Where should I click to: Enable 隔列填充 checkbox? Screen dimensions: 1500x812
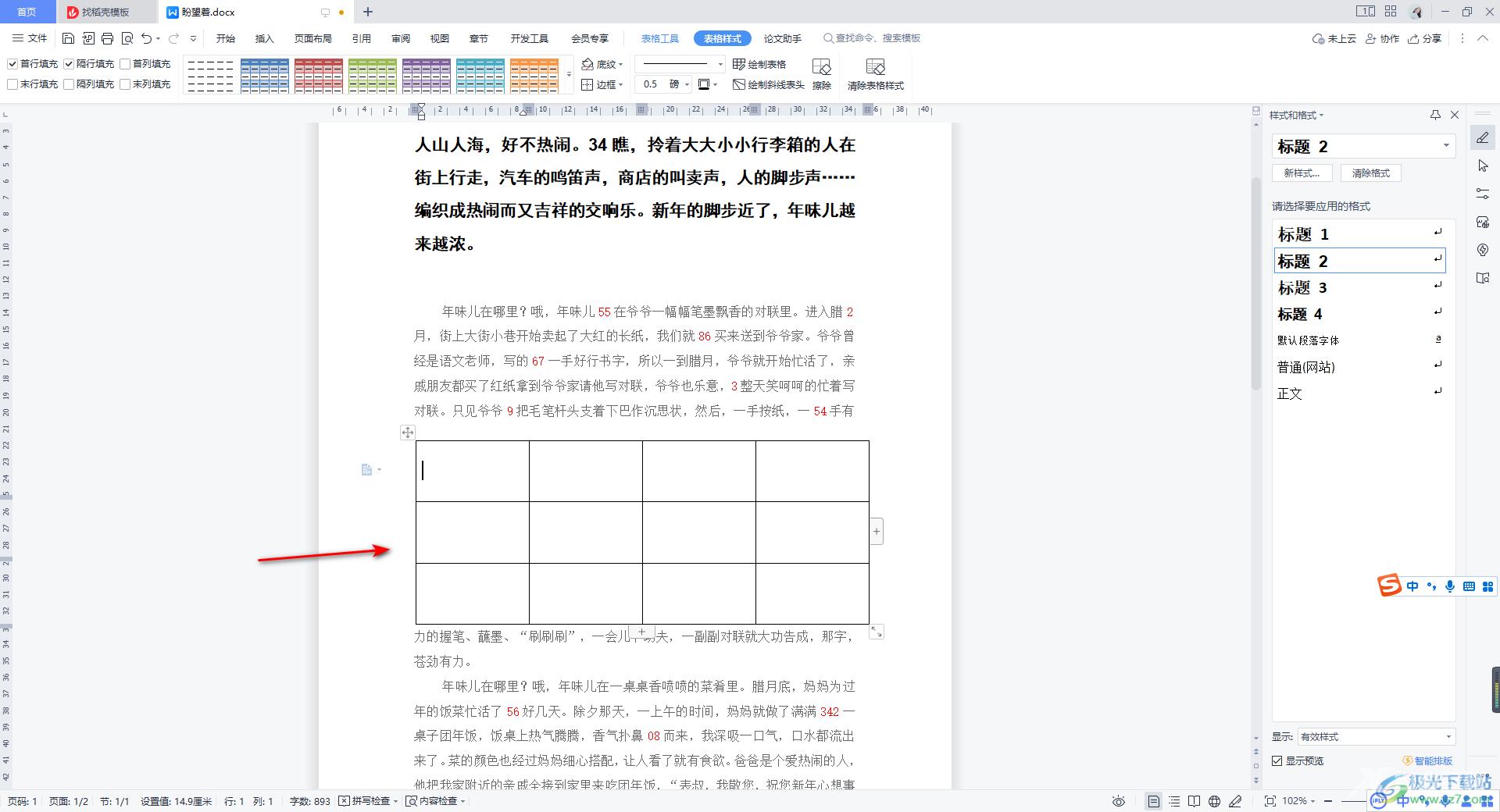pos(69,84)
